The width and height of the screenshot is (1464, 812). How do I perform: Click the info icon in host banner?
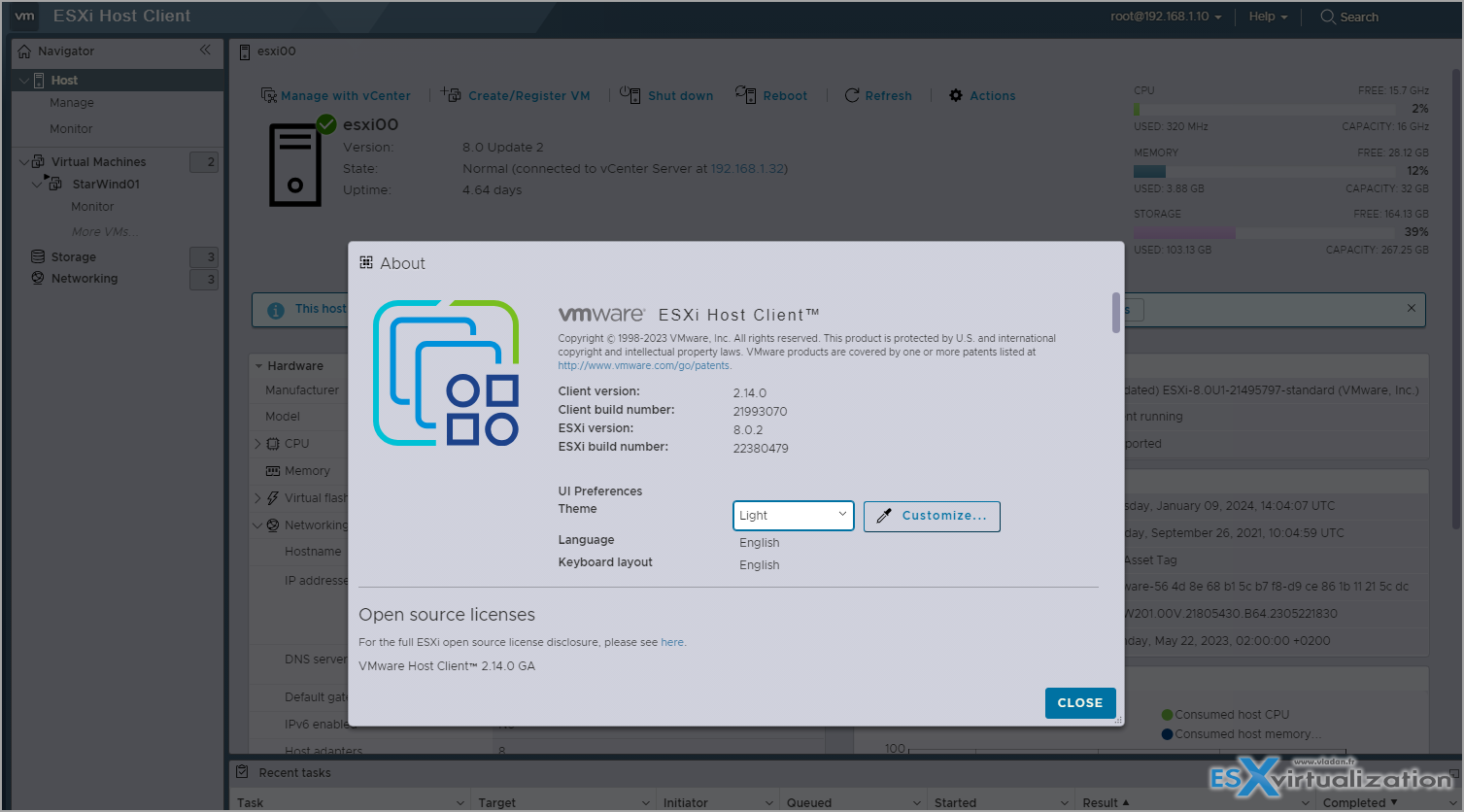click(x=276, y=310)
